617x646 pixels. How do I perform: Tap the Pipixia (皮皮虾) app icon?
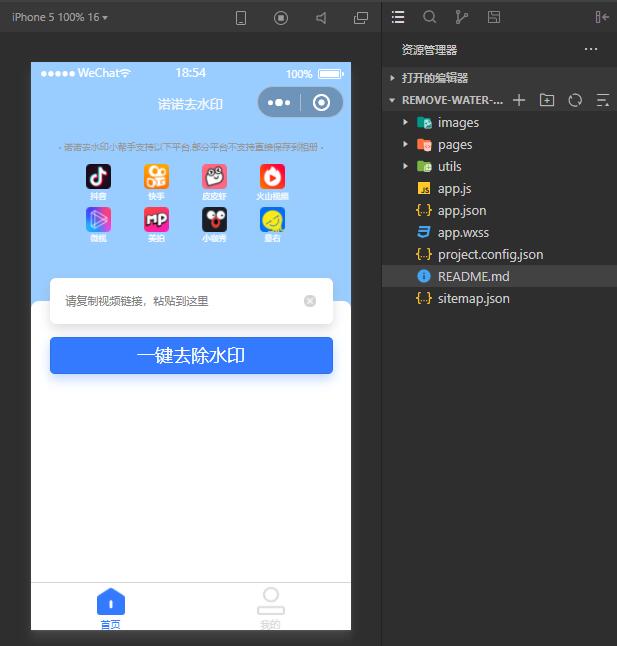[x=214, y=177]
